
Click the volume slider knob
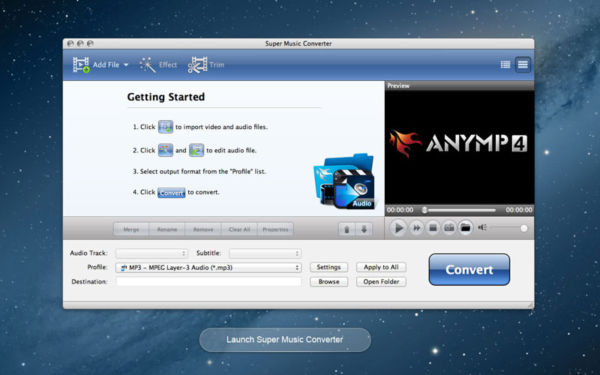523,228
